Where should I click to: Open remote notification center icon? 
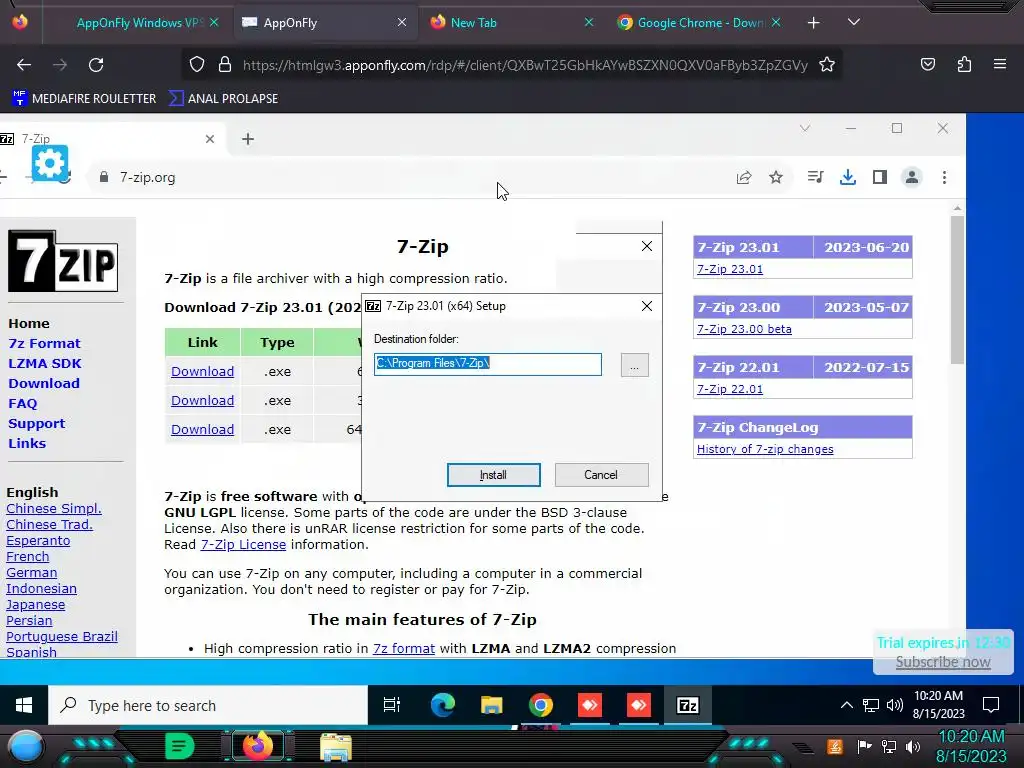[991, 705]
